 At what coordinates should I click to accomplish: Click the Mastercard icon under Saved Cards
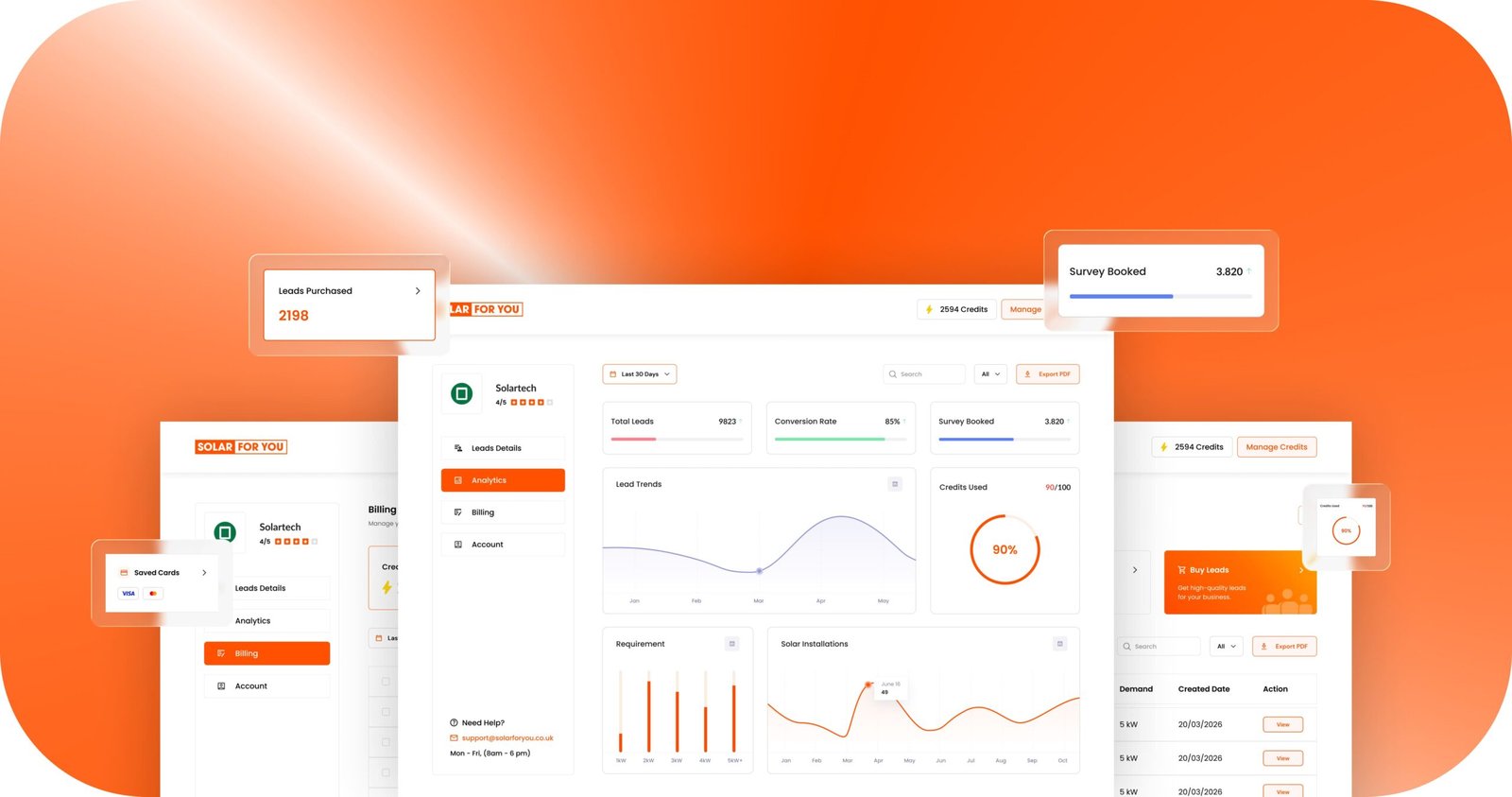click(153, 594)
